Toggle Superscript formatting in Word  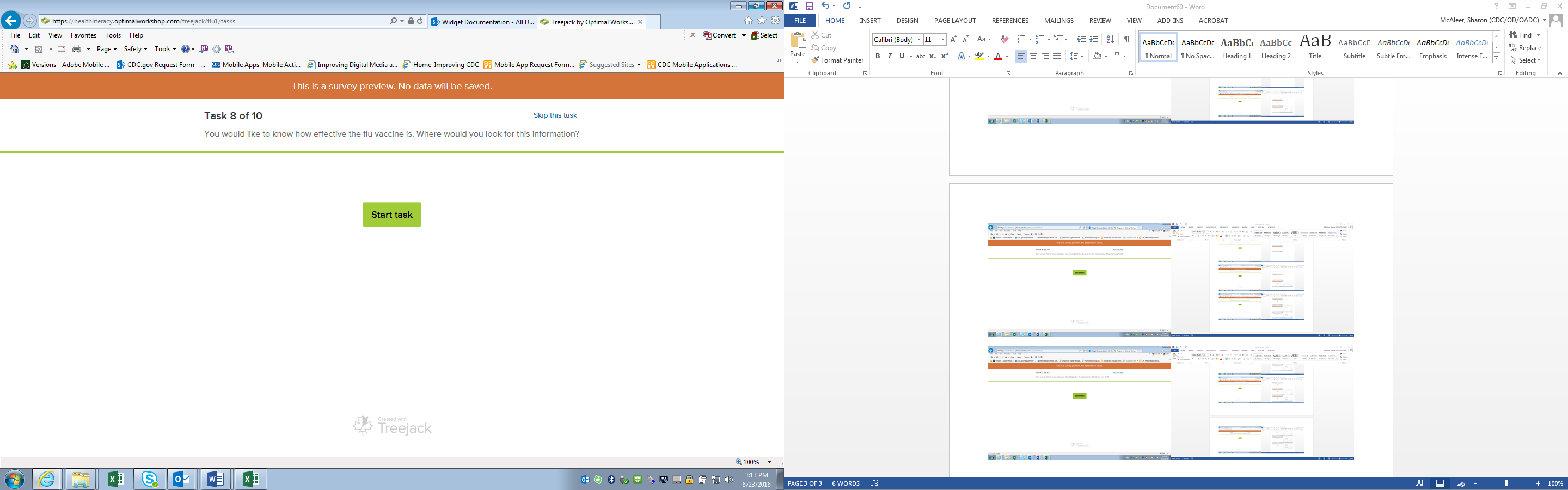click(x=945, y=57)
